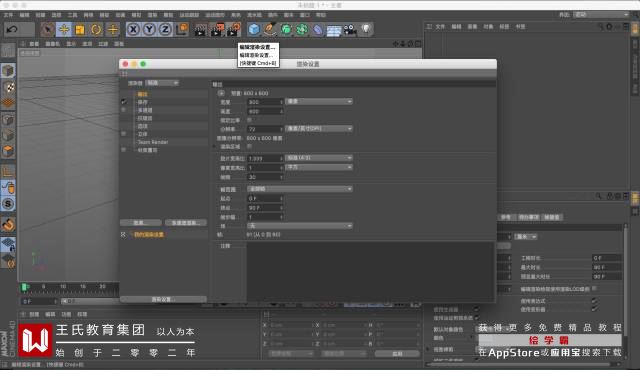This screenshot has width=640, height=370.
Task: Open the 帧范围 frame range dropdown
Action: click(300, 189)
